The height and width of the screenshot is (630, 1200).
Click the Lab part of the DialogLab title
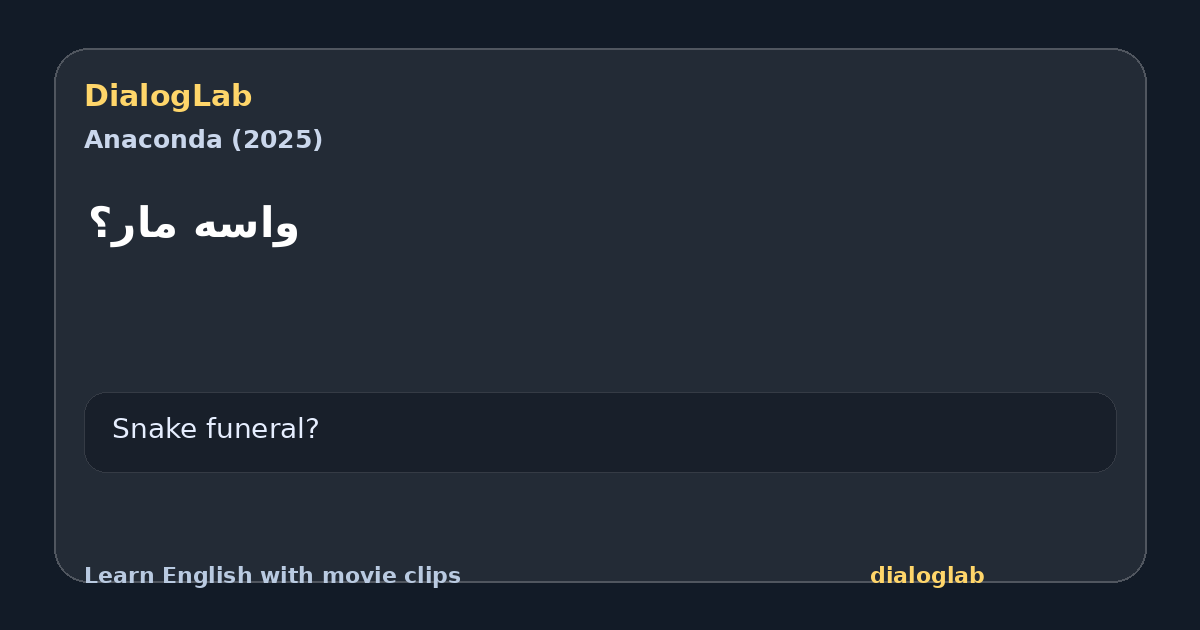[224, 96]
